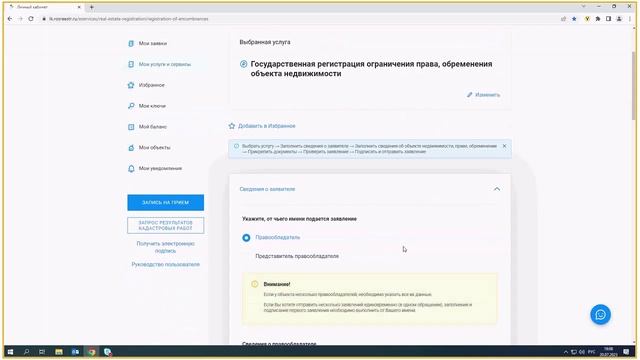Open the chat support bubble
The width and height of the screenshot is (640, 360).
600,314
